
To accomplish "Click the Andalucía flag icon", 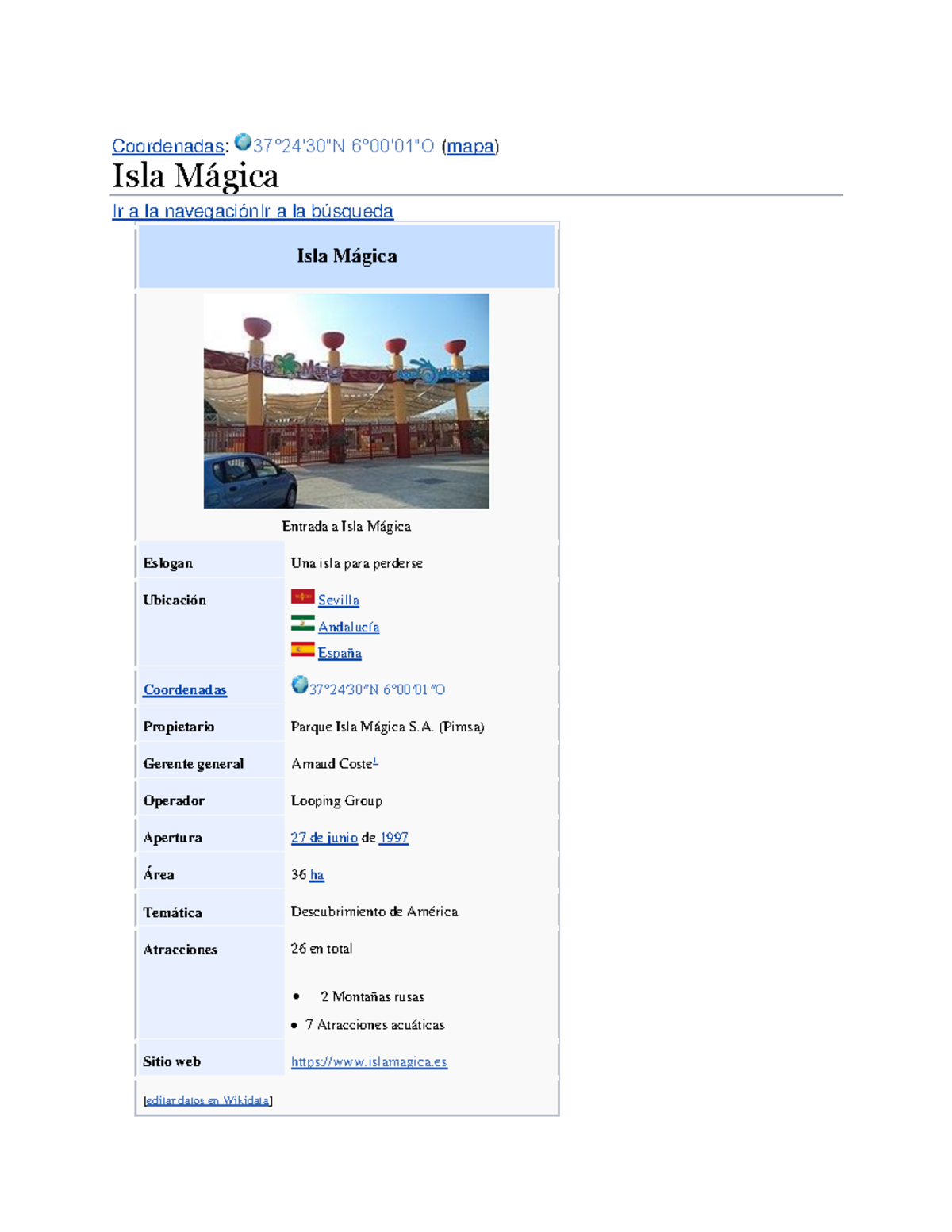I will pyautogui.click(x=303, y=623).
